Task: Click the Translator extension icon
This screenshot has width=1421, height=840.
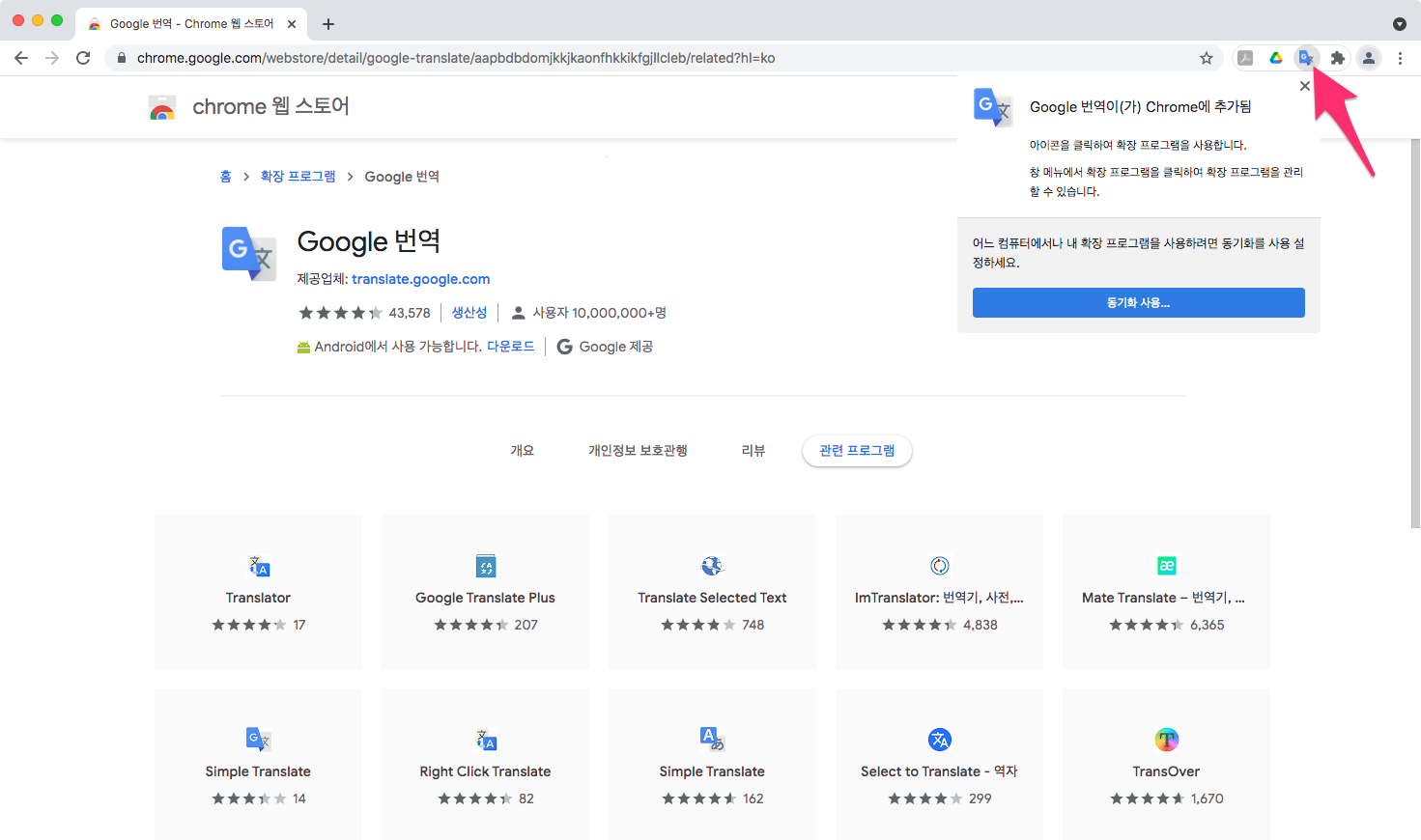Action: pos(259,566)
